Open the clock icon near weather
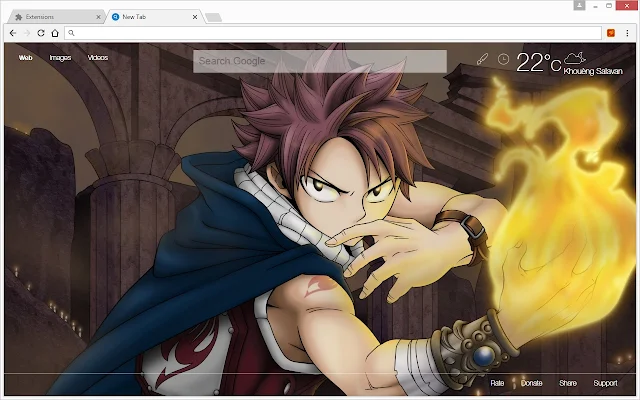 tap(503, 59)
